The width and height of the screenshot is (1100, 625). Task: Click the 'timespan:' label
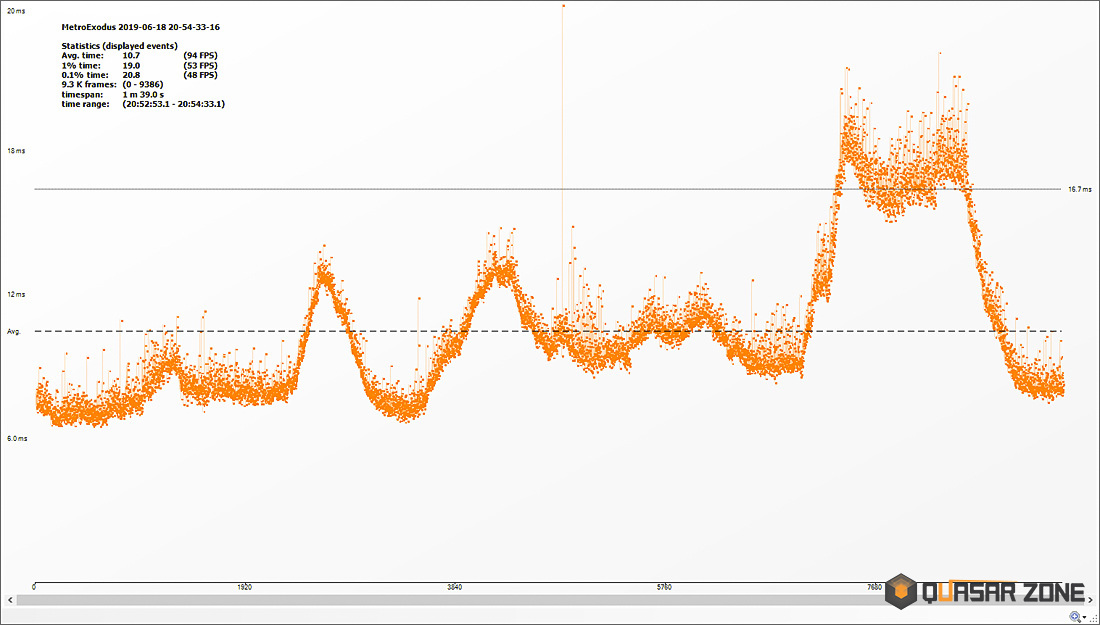pos(81,95)
